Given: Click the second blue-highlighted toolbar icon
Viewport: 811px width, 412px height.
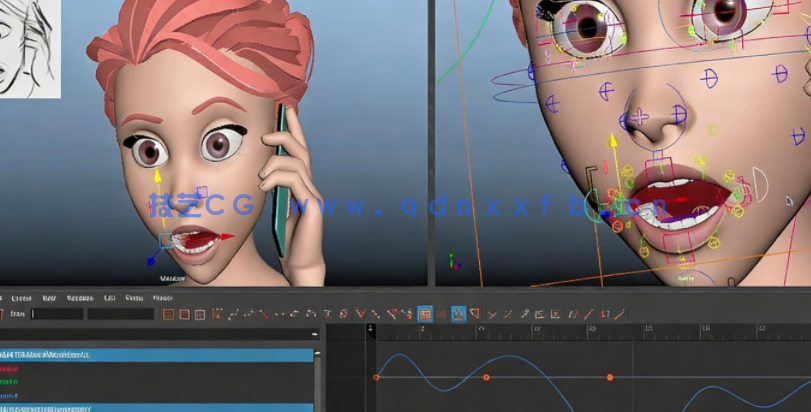Looking at the screenshot, I should pyautogui.click(x=458, y=314).
